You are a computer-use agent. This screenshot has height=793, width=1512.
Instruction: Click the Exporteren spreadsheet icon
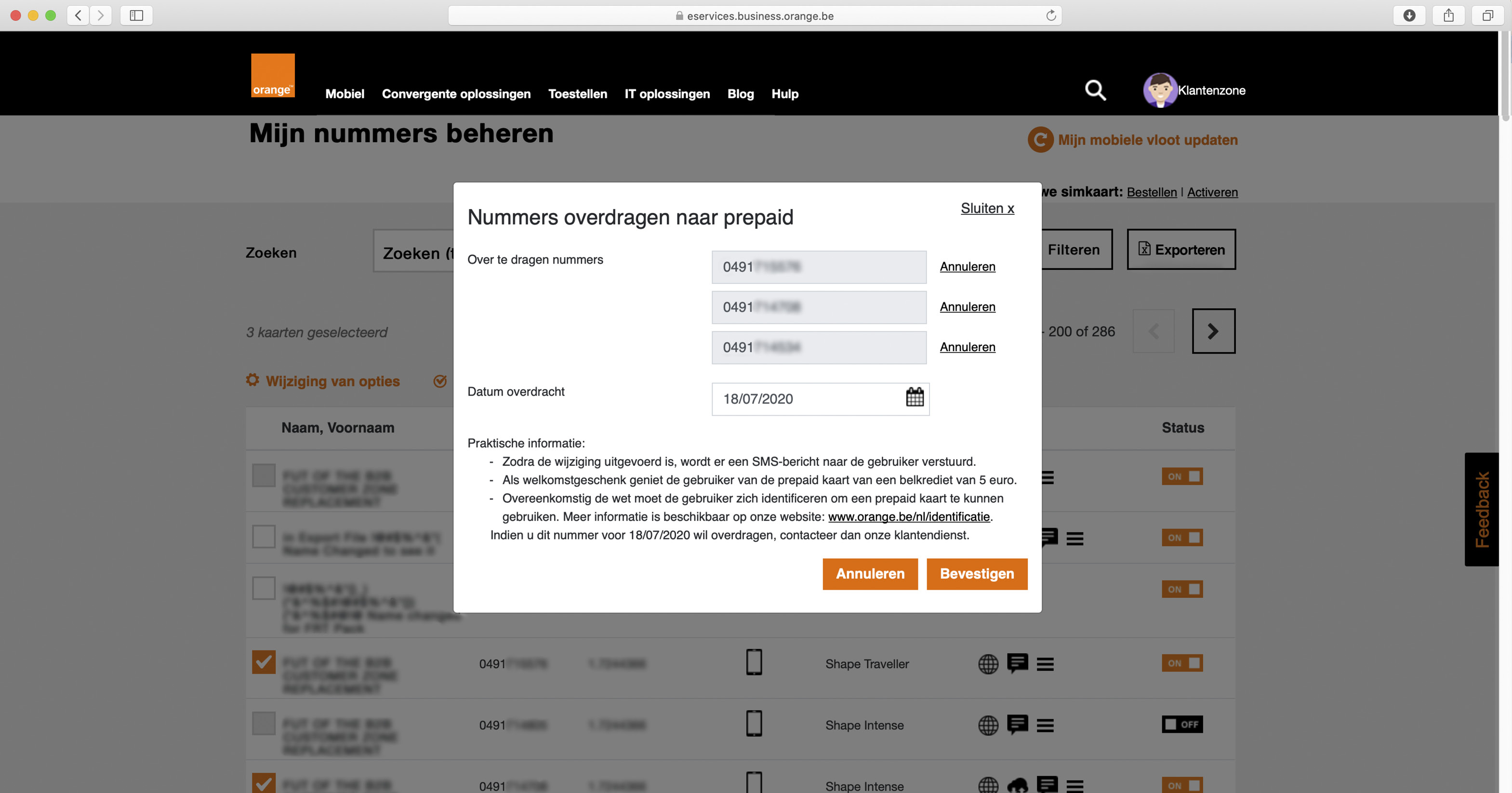click(1144, 249)
